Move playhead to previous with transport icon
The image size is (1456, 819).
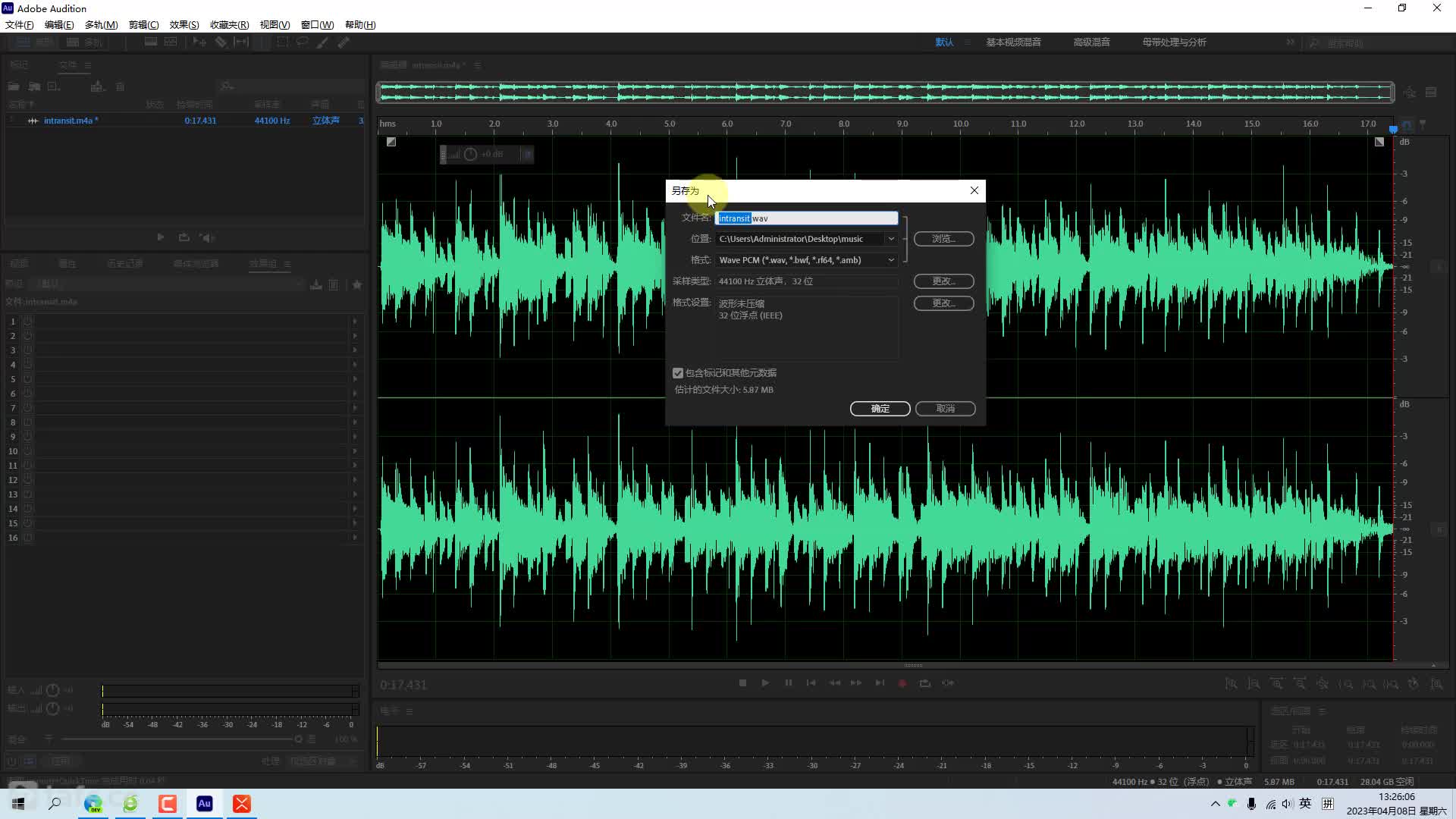811,683
